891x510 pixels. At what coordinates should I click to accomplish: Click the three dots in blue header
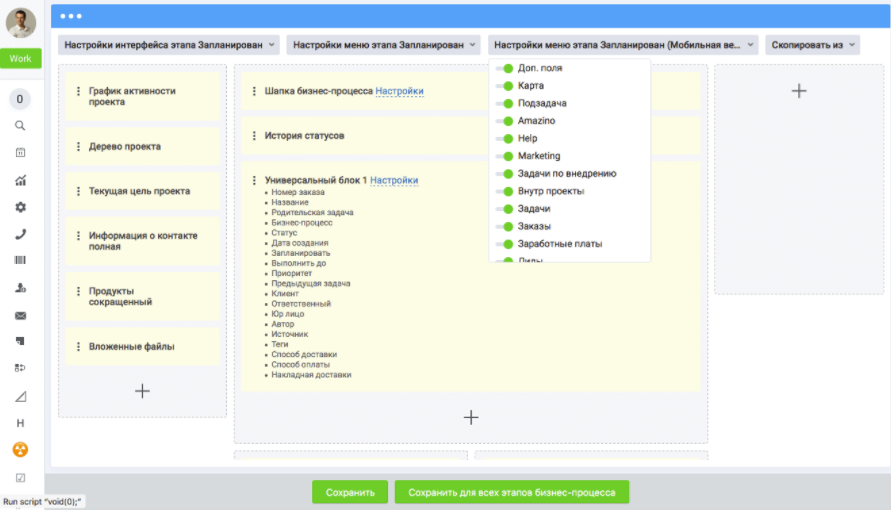click(71, 16)
